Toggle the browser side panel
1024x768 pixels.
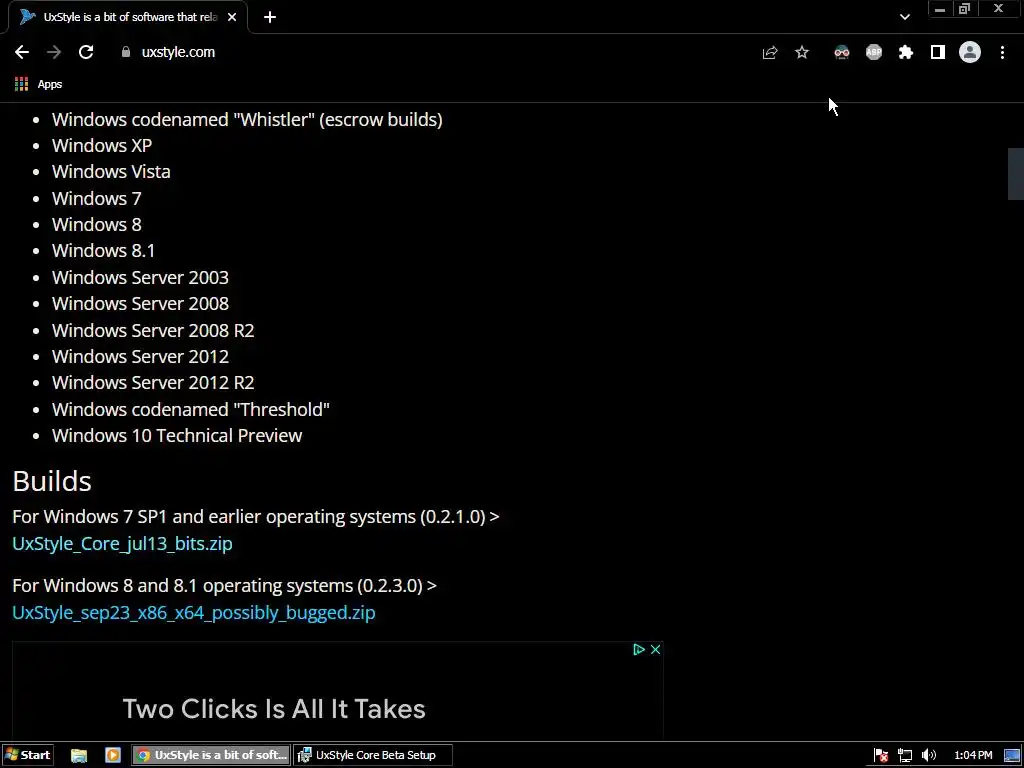(938, 52)
